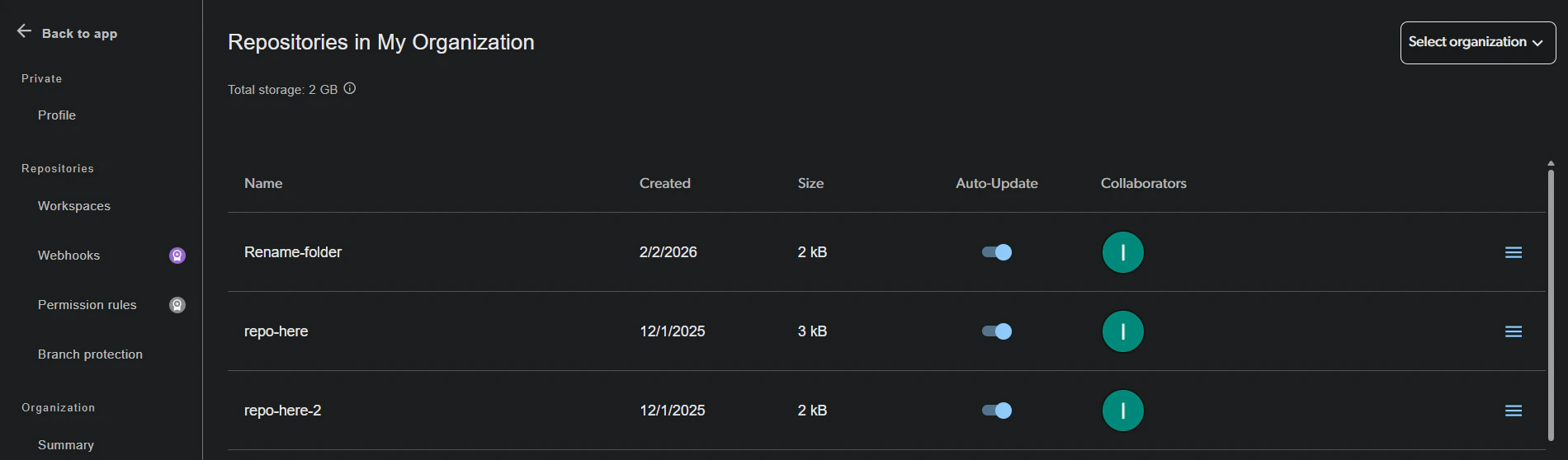
Task: Click collaborator avatar in repo-here row
Action: pos(1123,331)
